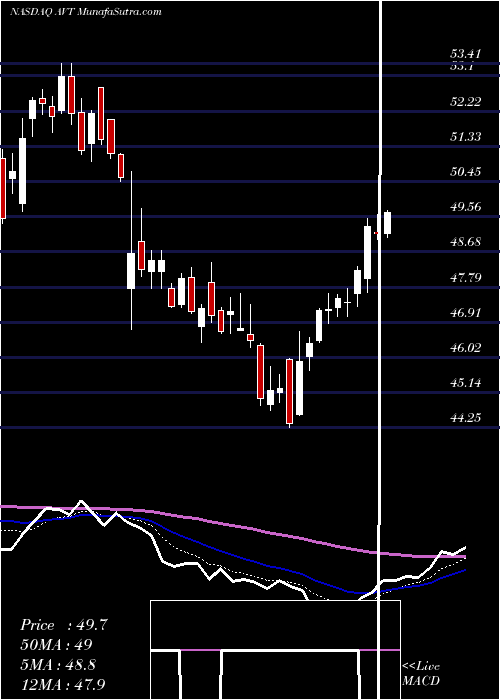This screenshot has width=500, height=700.
Task: Click the 12MA : 47.9 readout
Action: 62,684
